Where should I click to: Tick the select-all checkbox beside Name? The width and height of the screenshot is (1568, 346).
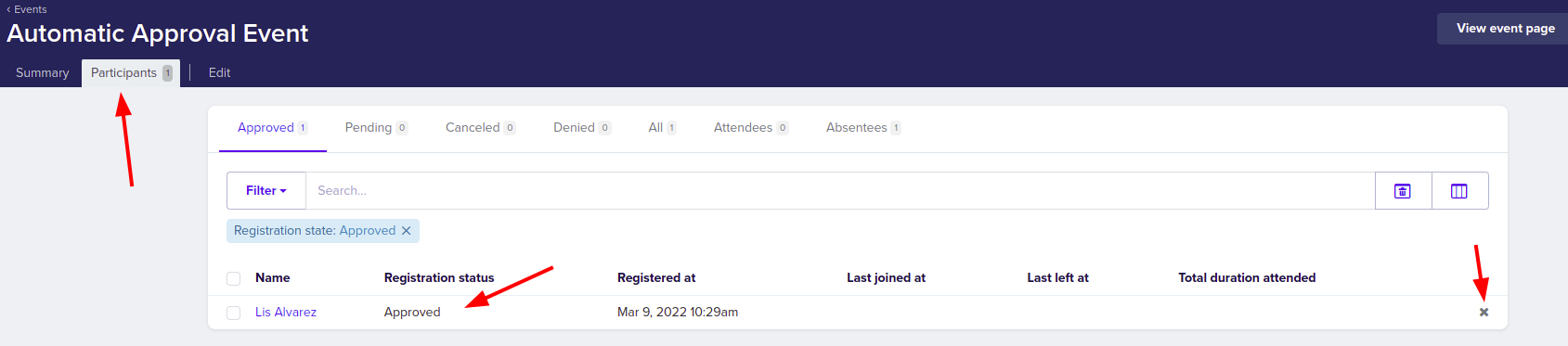pos(234,278)
